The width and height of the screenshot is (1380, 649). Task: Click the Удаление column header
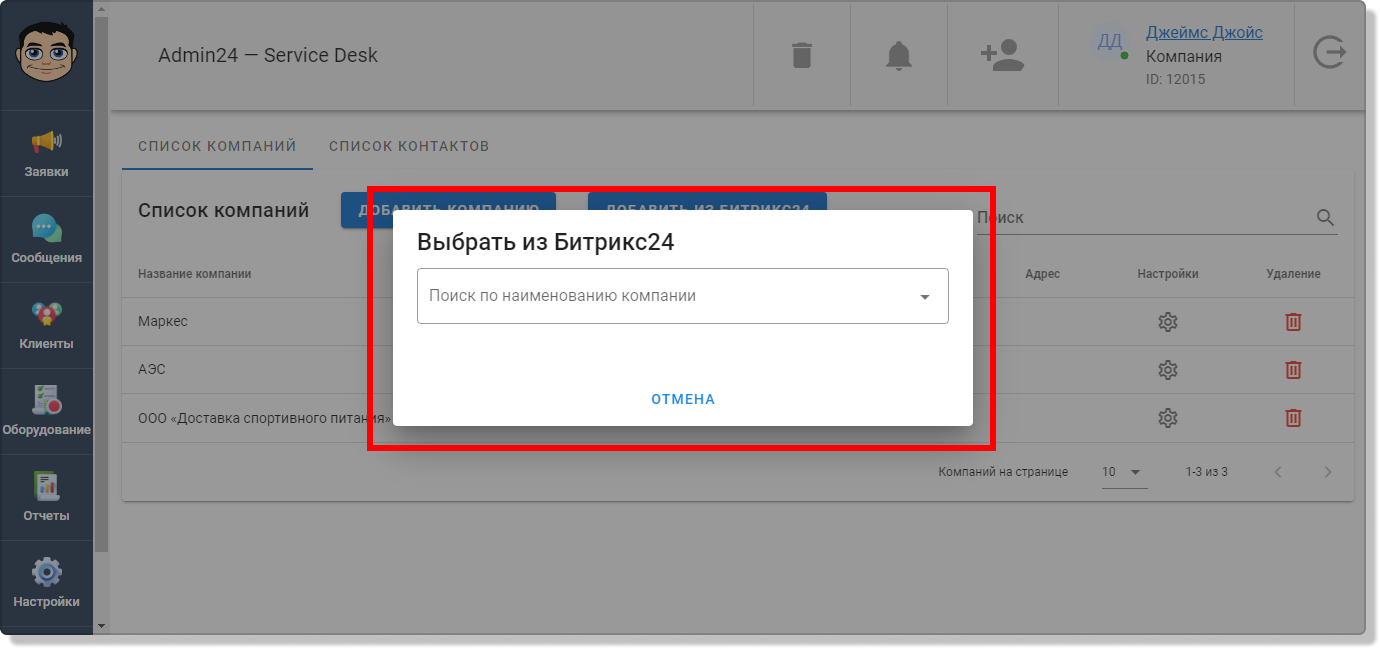tap(1293, 274)
